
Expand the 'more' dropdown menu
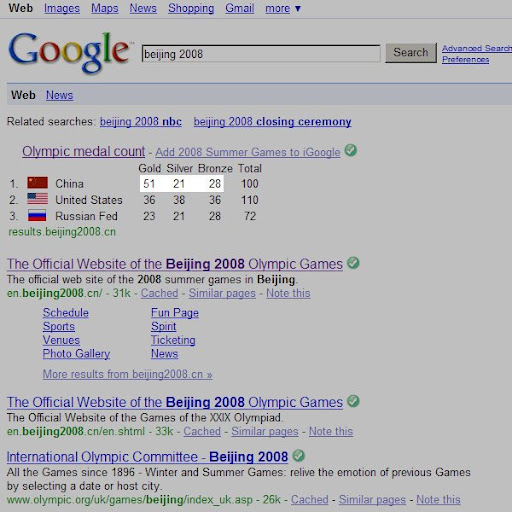(x=283, y=8)
